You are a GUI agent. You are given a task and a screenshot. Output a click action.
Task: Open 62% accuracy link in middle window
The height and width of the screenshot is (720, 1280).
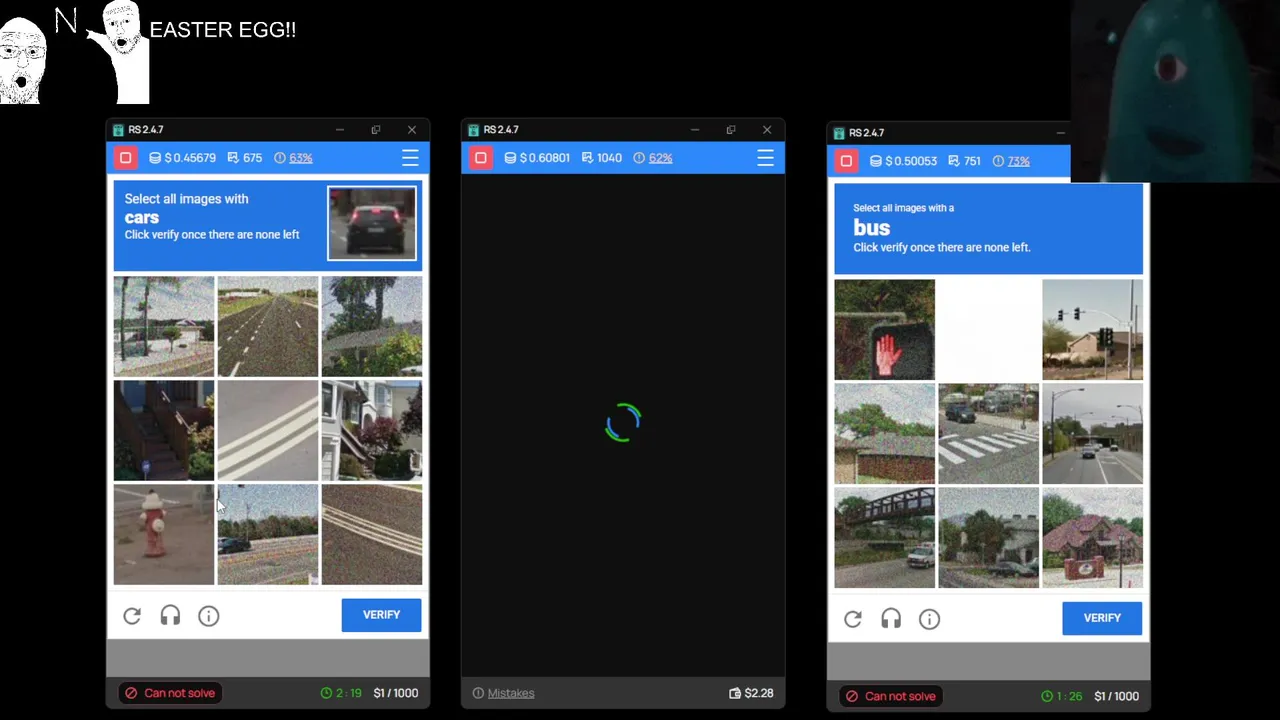coord(660,158)
